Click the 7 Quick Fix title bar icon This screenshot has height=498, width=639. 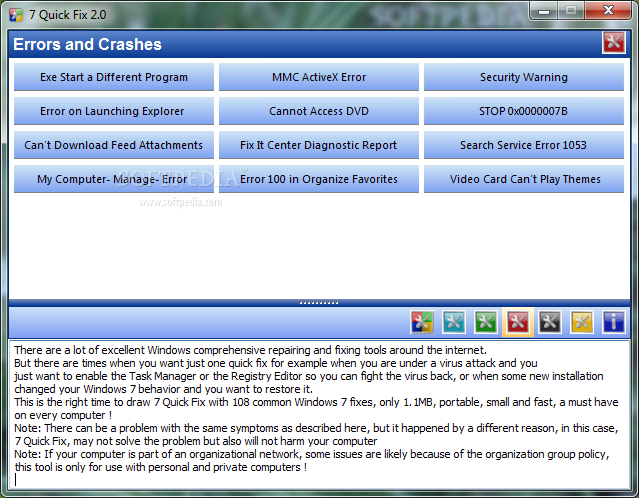(16, 15)
